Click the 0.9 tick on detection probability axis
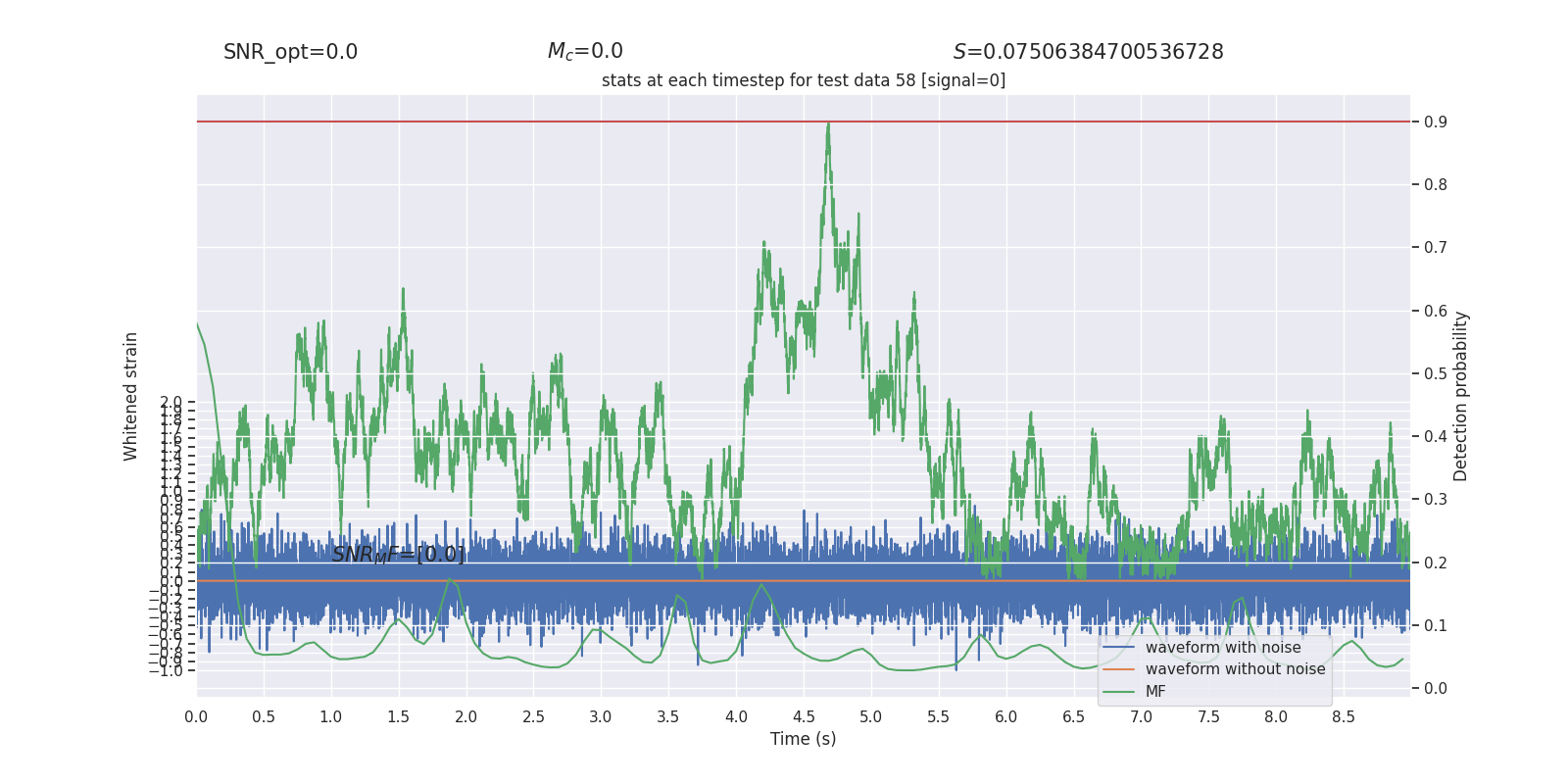Image resolution: width=1568 pixels, height=784 pixels. click(1436, 122)
